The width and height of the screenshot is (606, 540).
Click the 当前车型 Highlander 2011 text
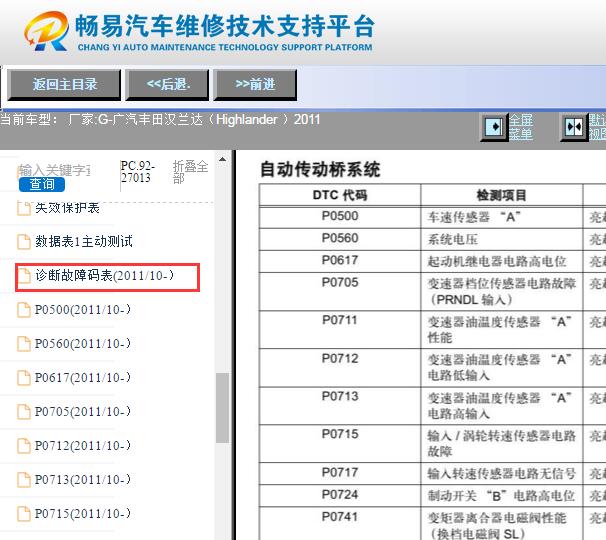click(160, 119)
